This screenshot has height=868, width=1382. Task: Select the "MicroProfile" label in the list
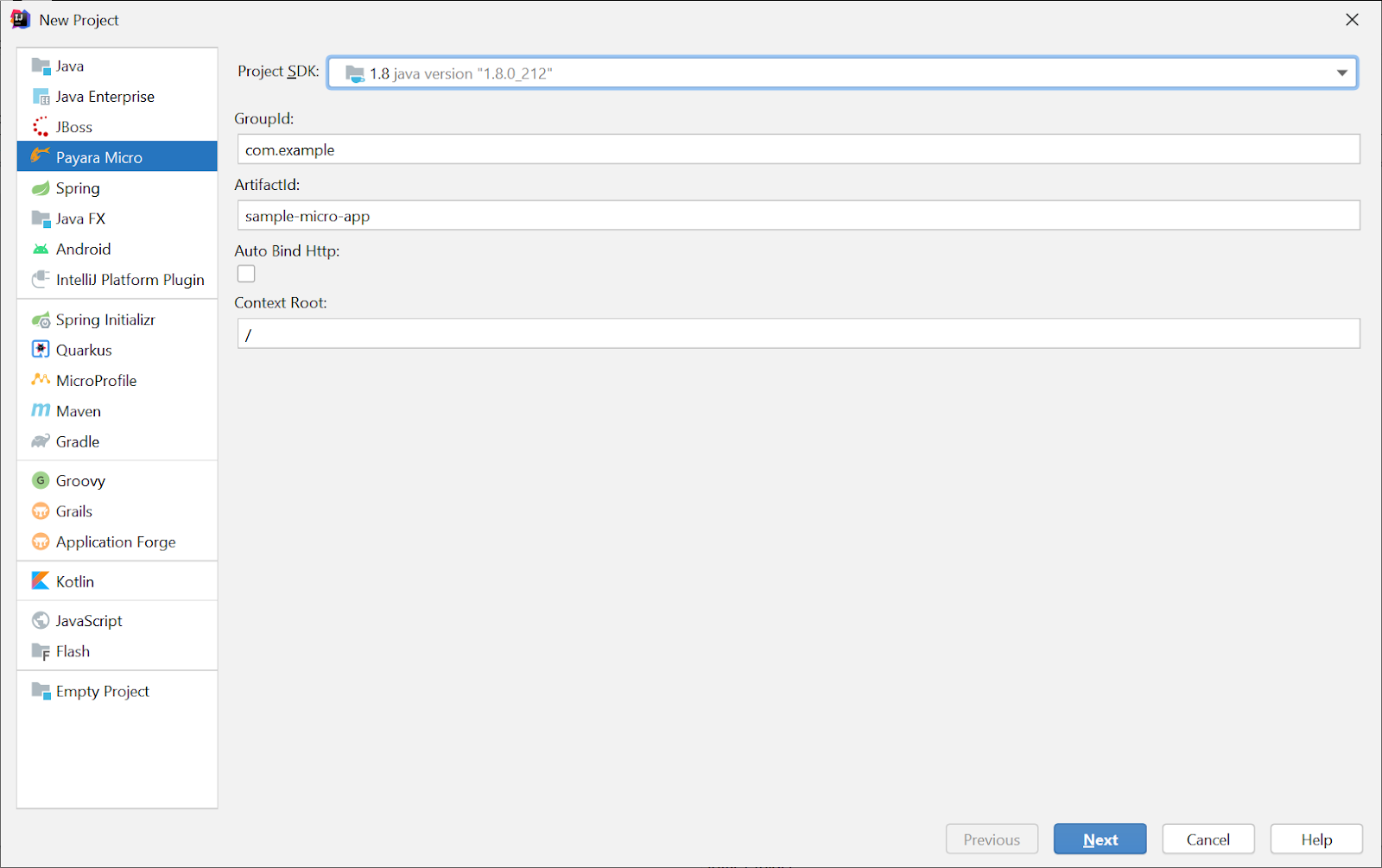(x=97, y=380)
